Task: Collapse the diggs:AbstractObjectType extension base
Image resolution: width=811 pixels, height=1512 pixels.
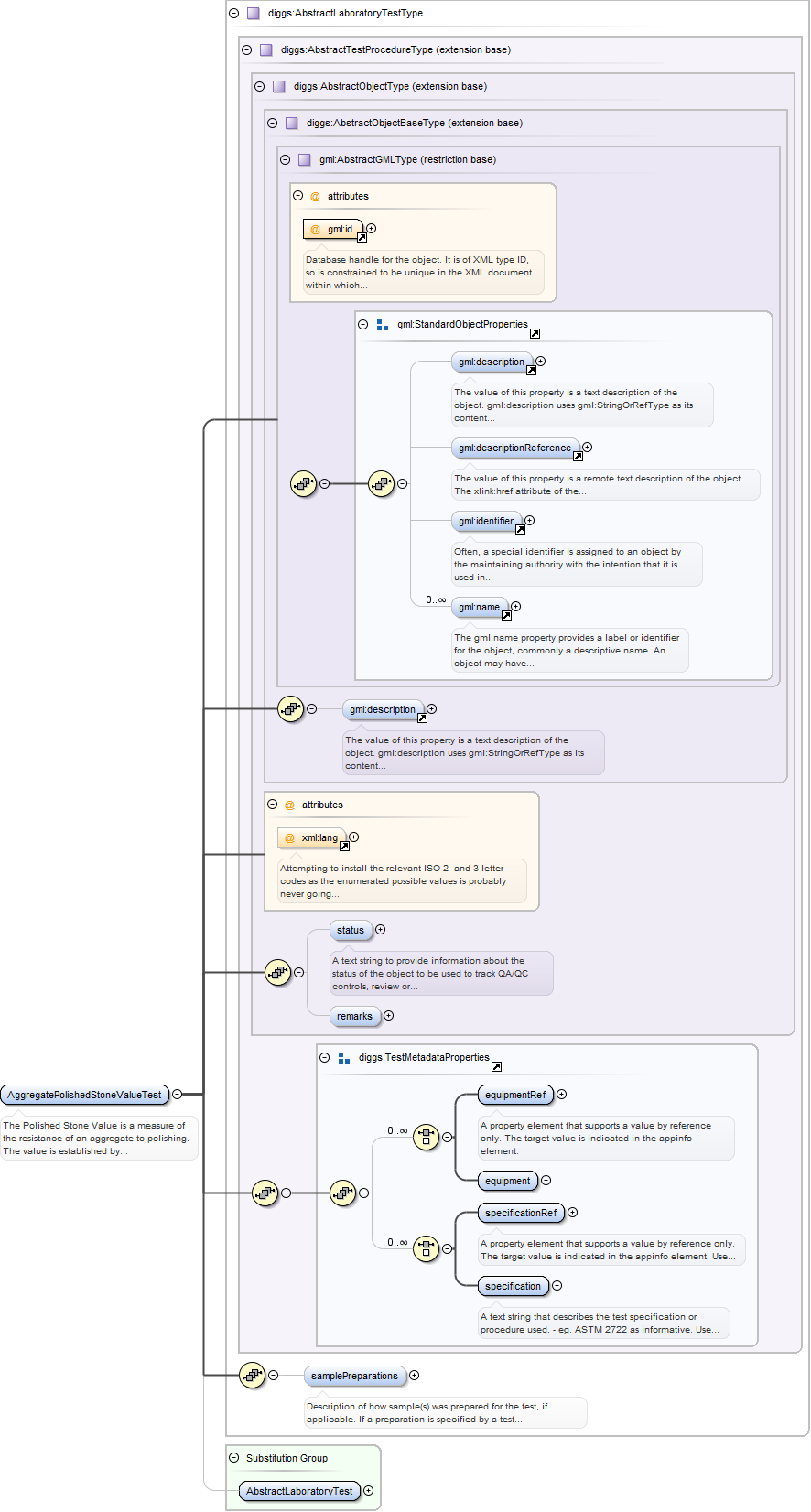Action: 260,87
